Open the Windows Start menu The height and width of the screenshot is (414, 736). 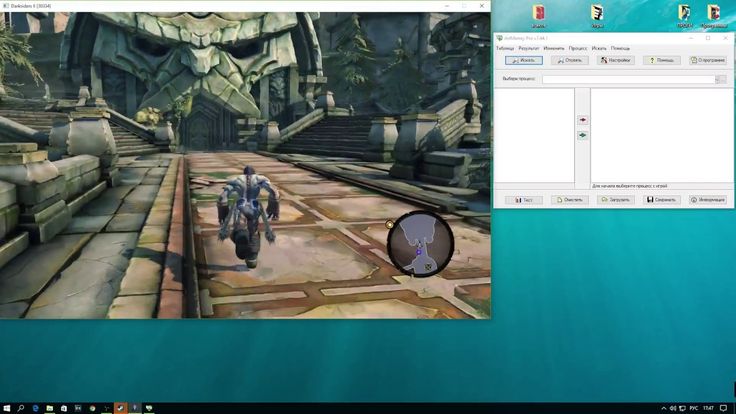[7, 408]
